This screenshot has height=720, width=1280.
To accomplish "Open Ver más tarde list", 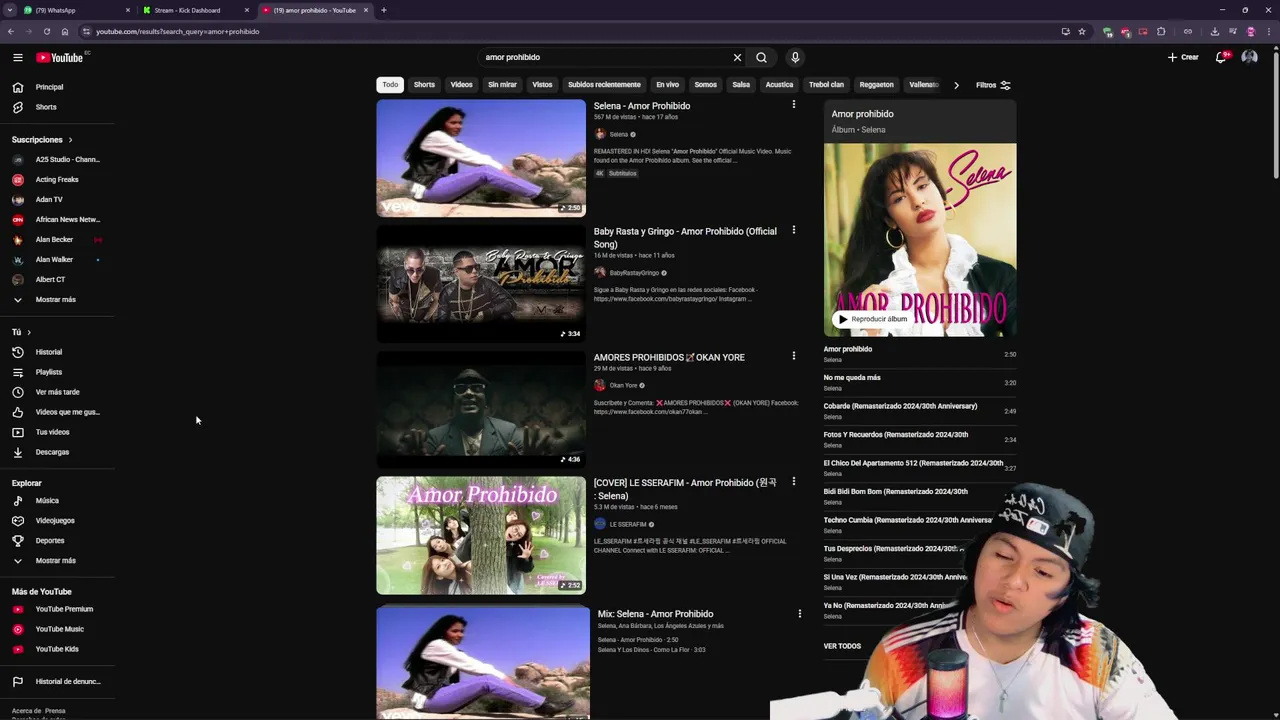I will (57, 392).
